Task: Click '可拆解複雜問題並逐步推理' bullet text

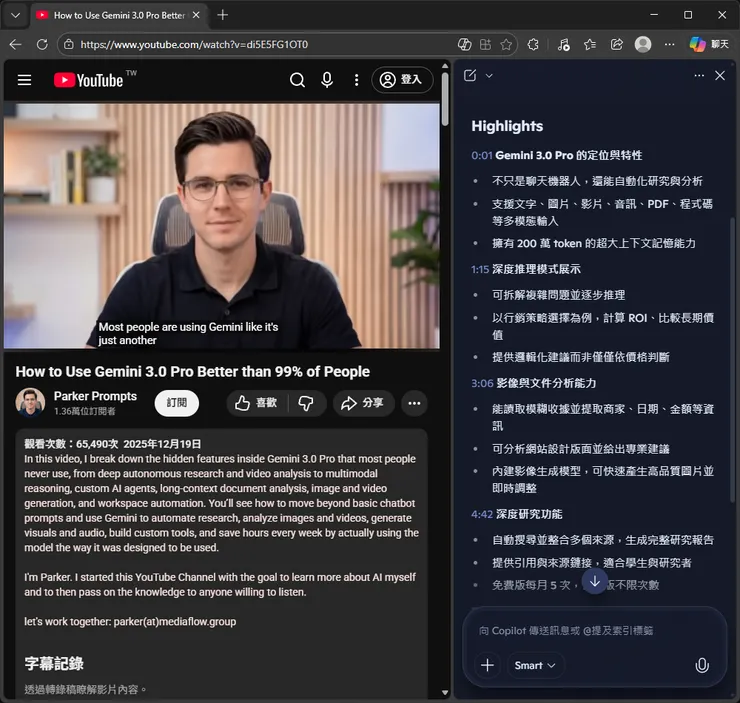Action: click(559, 295)
